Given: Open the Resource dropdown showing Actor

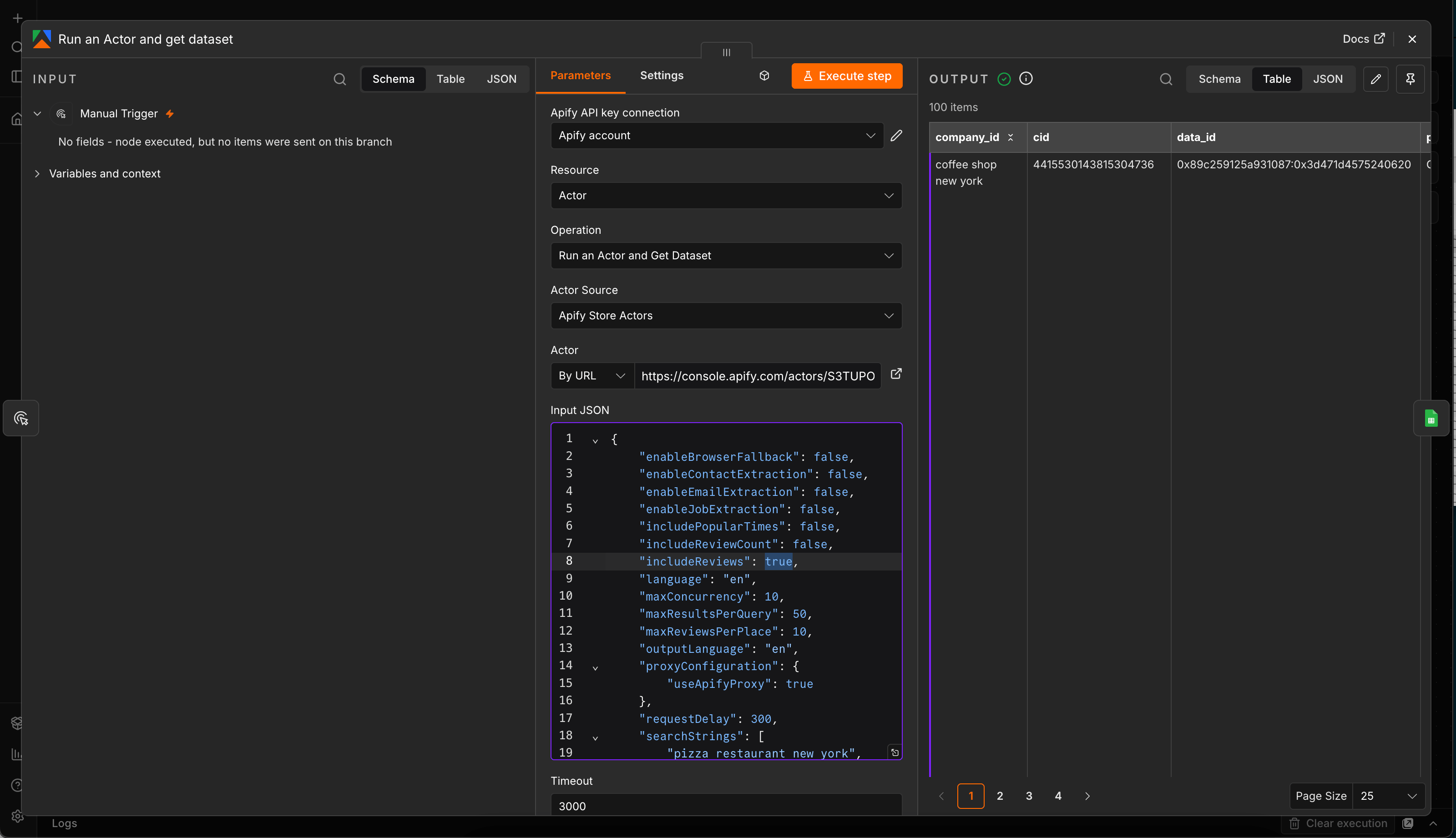Looking at the screenshot, I should [726, 196].
